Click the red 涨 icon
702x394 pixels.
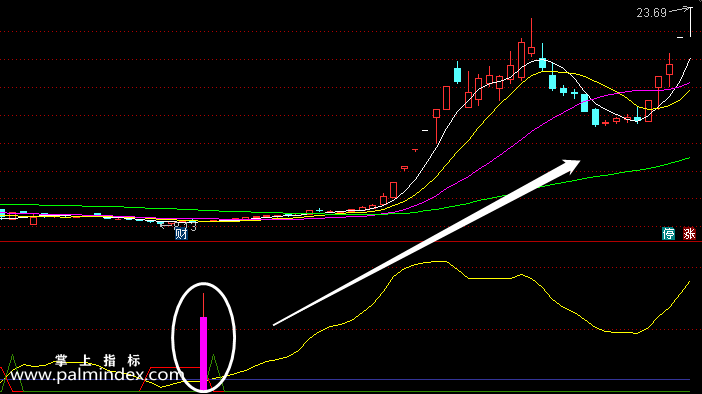[x=689, y=233]
